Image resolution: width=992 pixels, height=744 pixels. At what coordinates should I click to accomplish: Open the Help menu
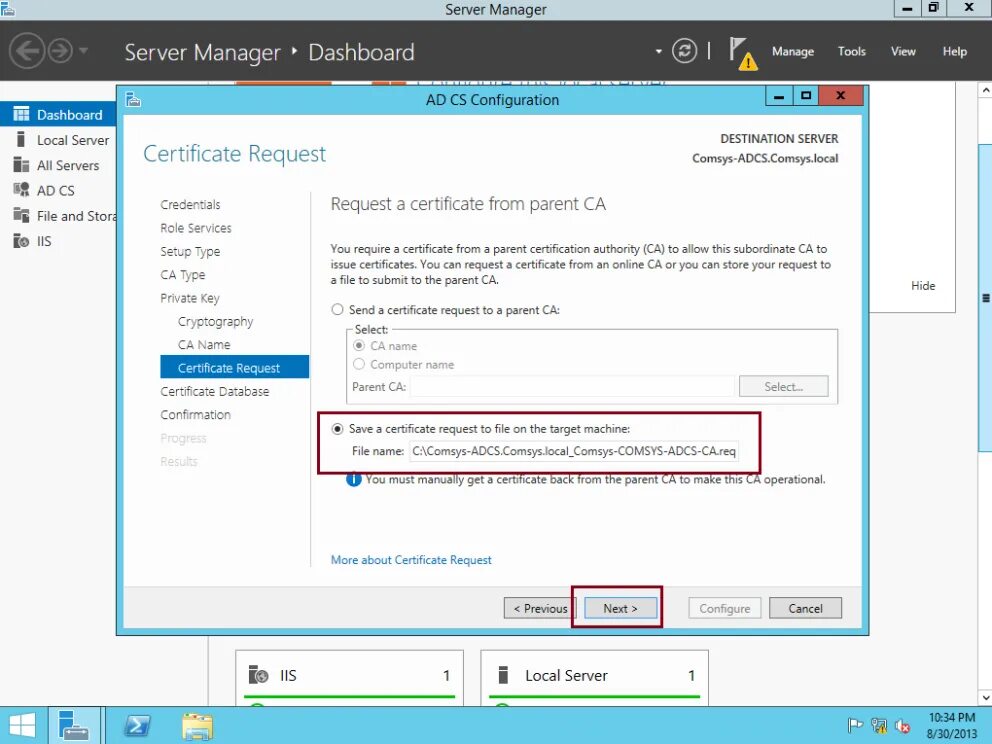[954, 51]
